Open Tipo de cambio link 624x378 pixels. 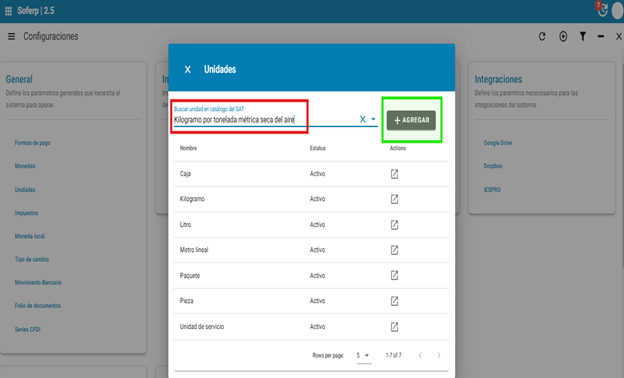coord(32,259)
